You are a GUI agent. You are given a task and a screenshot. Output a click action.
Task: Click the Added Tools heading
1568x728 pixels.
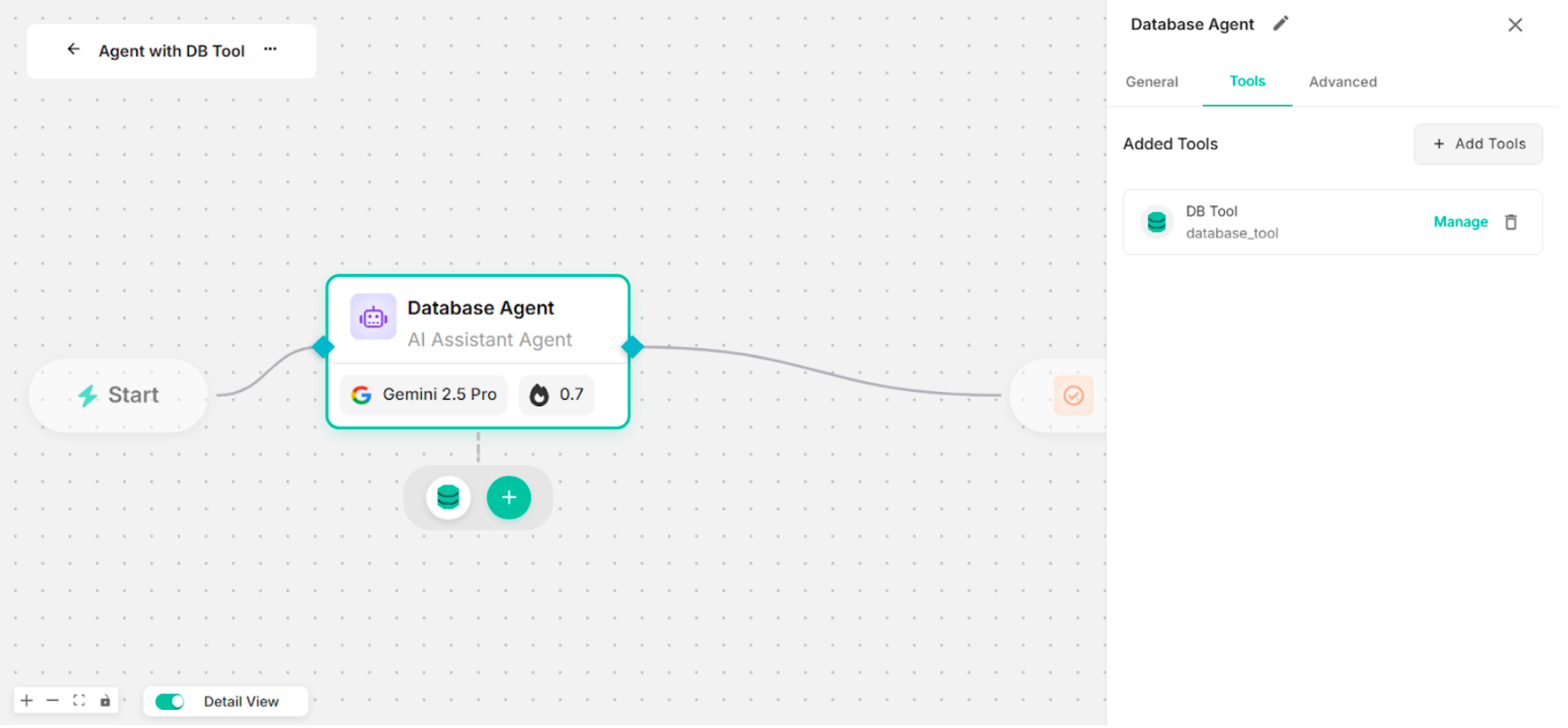click(1171, 144)
